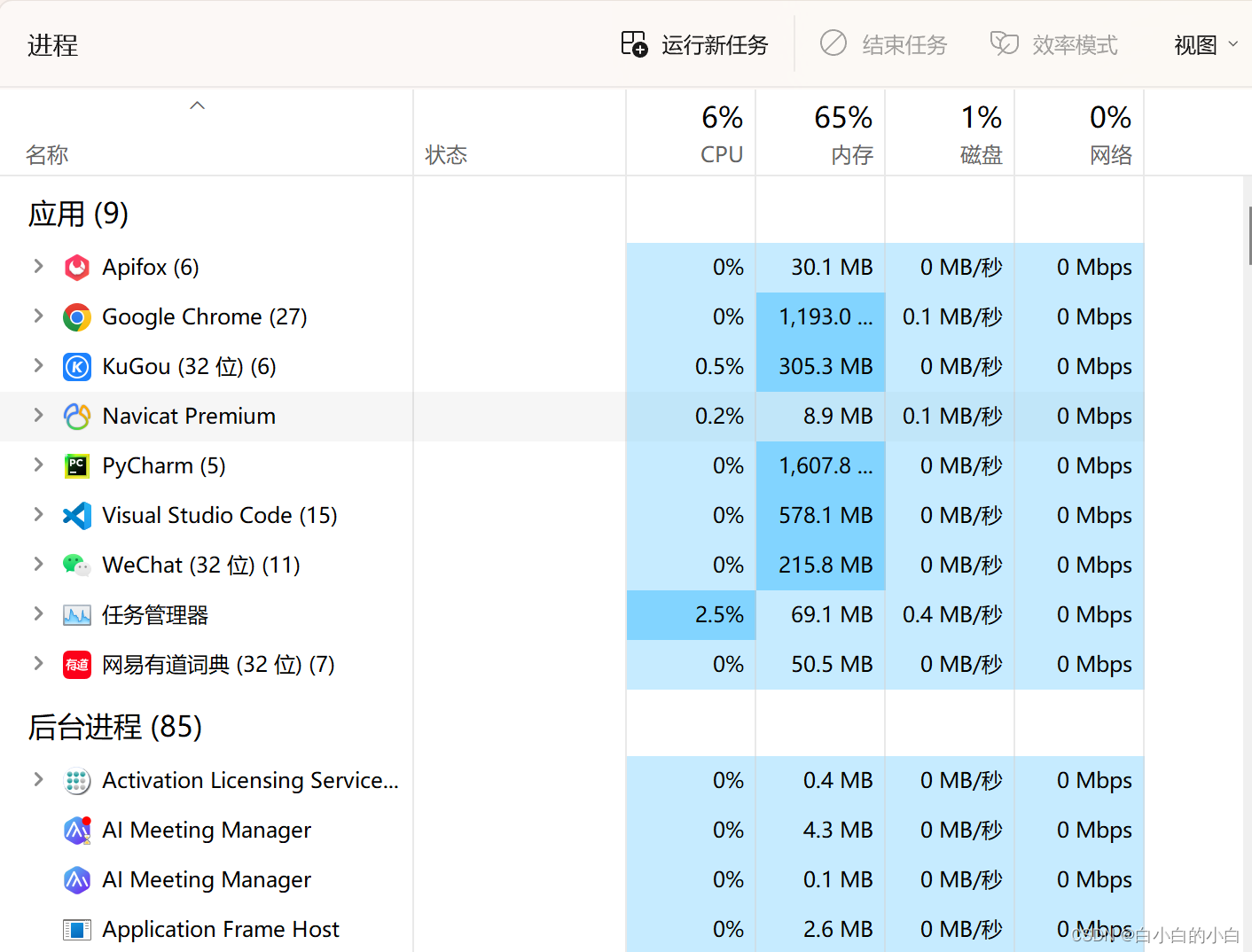The height and width of the screenshot is (952, 1252).
Task: Click the vertical scrollbar thumb
Action: pyautogui.click(x=1249, y=235)
